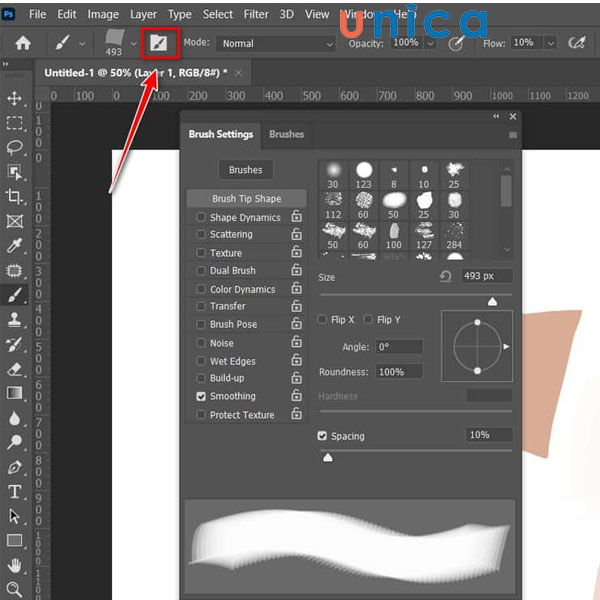Expand the toolbar with double arrows

point(5,64)
